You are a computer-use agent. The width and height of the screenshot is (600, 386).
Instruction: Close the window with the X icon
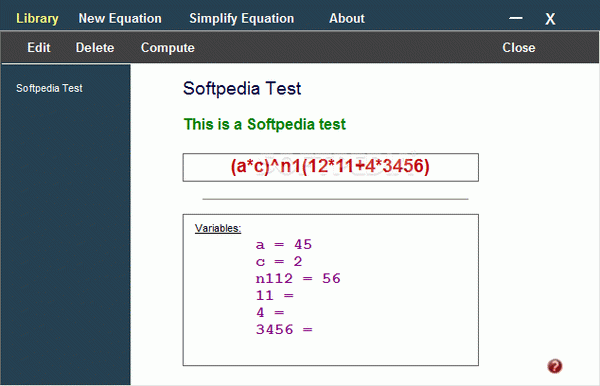point(550,19)
